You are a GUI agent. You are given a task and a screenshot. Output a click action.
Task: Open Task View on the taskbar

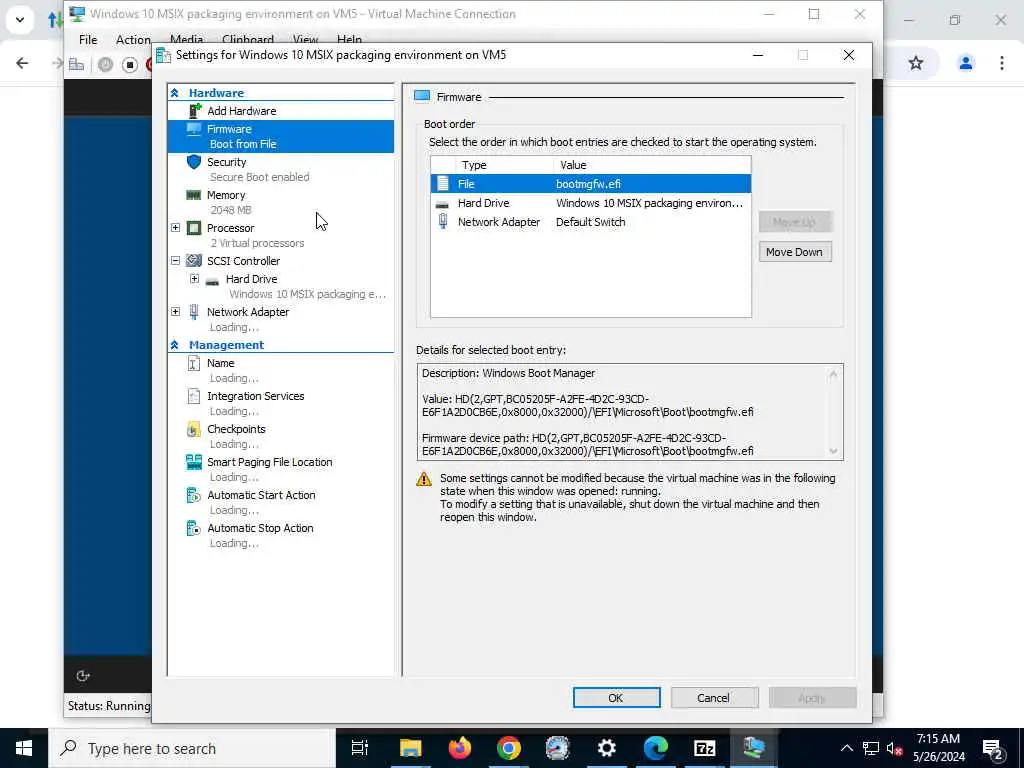(x=360, y=748)
